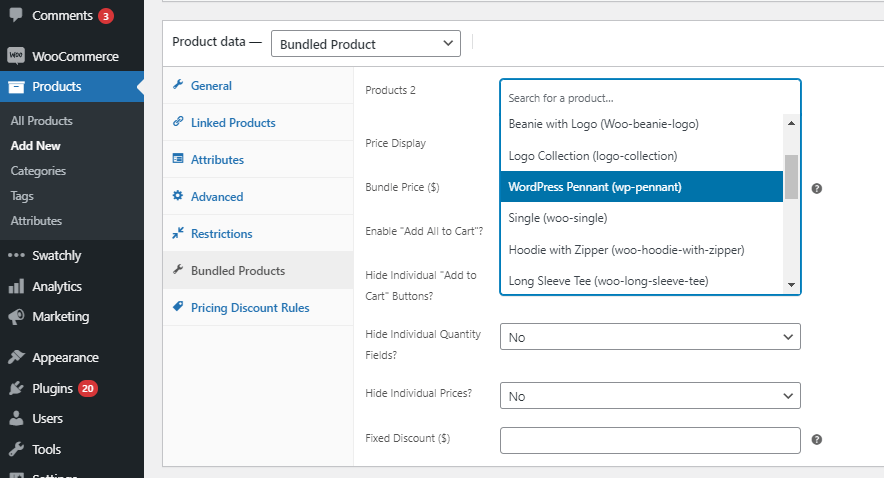Click the Analytics bar chart icon
The width and height of the screenshot is (884, 478).
[16, 286]
